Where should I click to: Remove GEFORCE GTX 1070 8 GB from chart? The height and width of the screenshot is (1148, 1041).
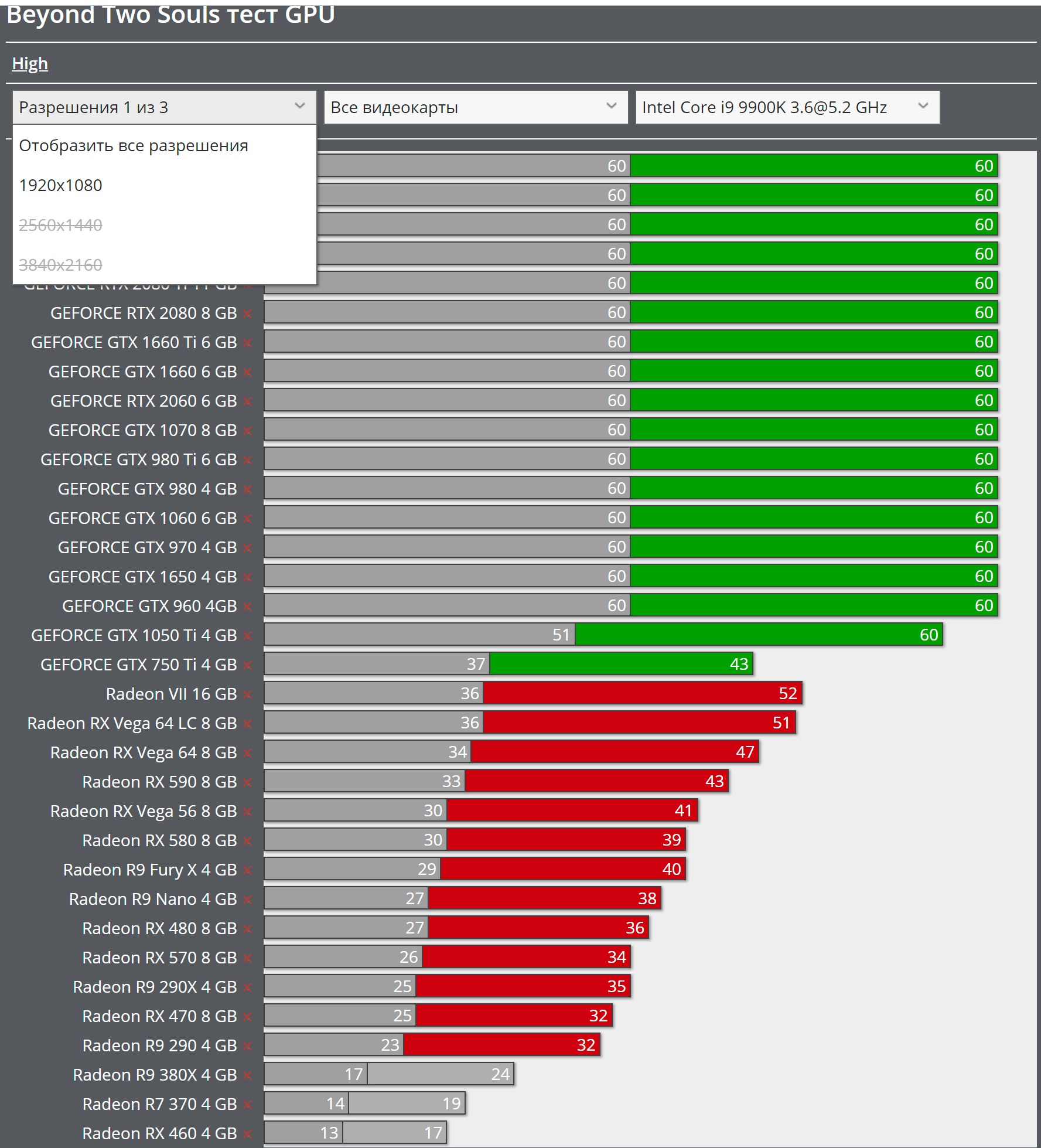247,431
